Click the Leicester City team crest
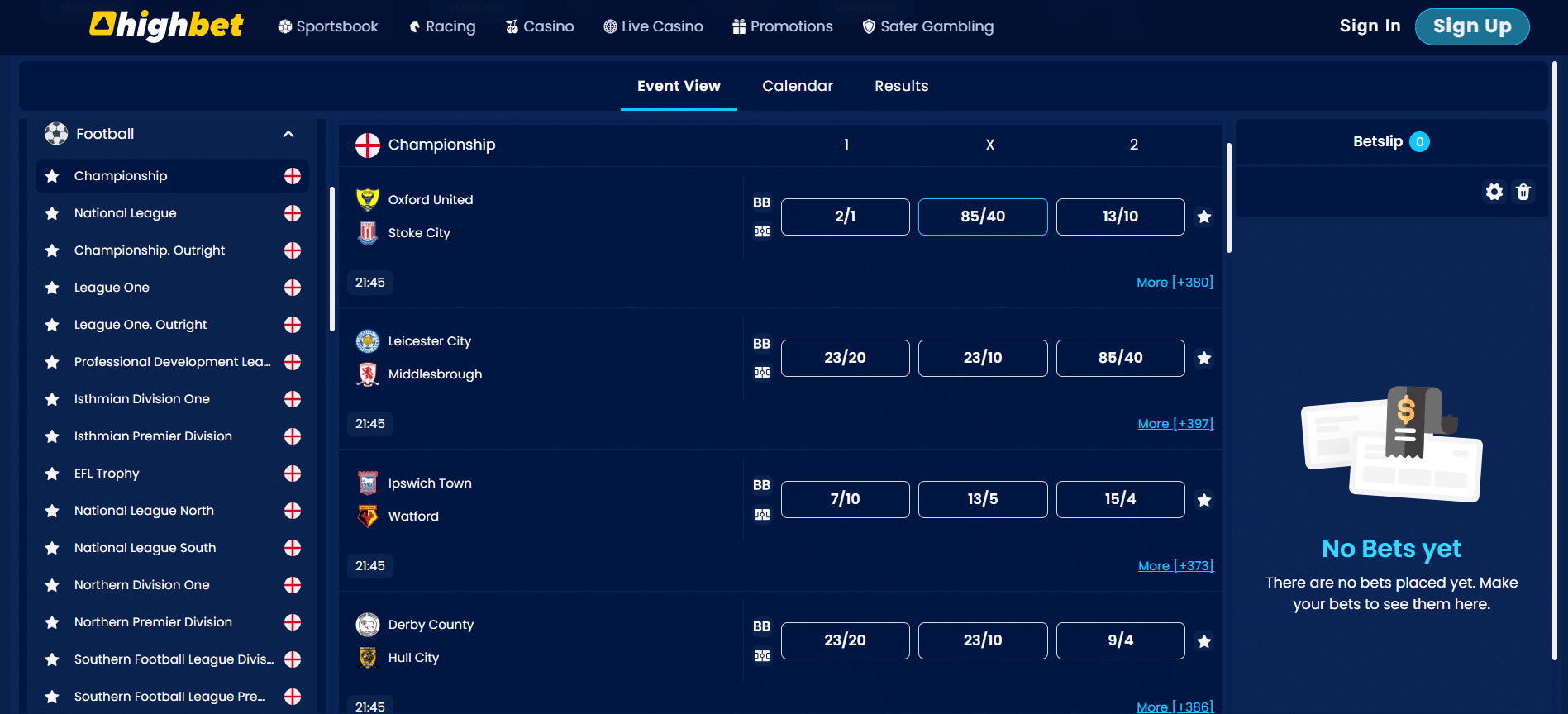This screenshot has width=1568, height=714. point(368,340)
